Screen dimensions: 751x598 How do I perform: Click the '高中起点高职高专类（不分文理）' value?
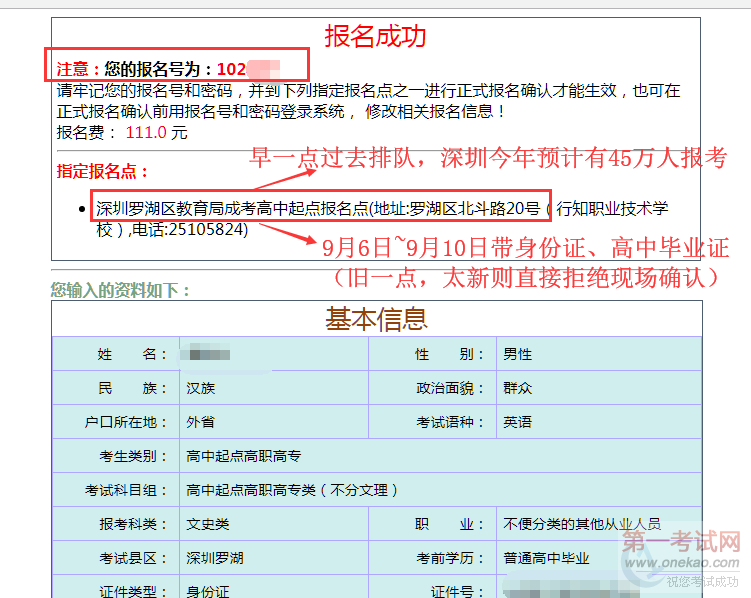pos(292,490)
